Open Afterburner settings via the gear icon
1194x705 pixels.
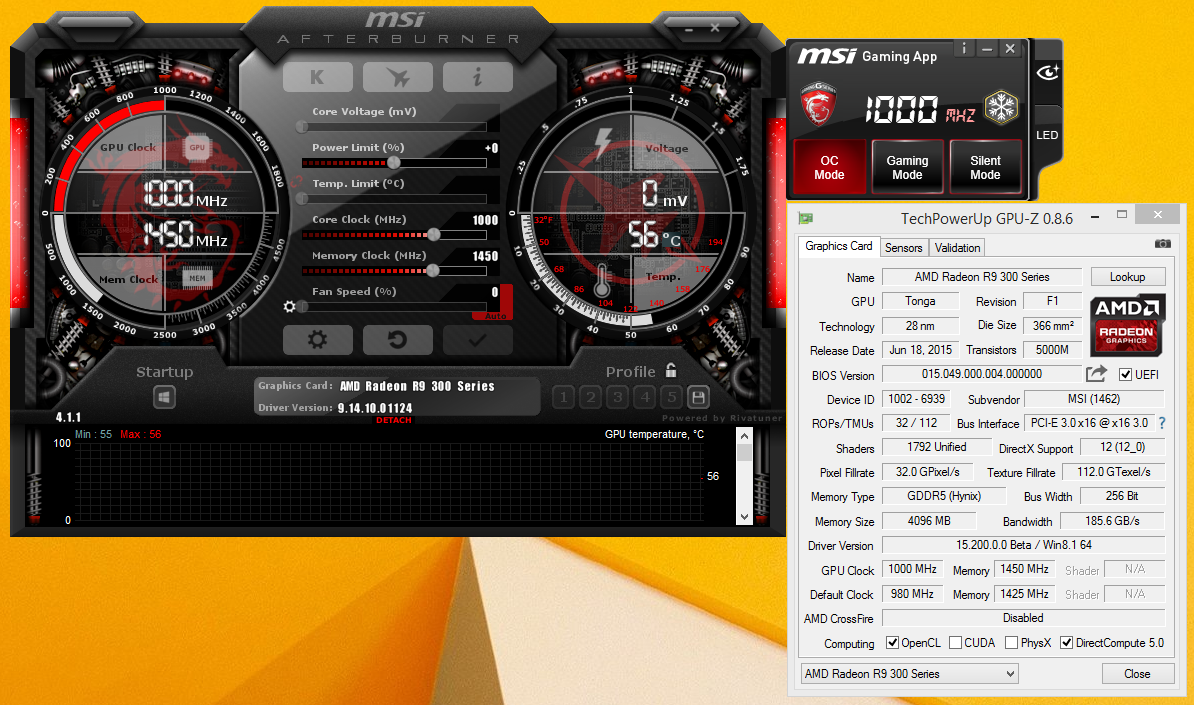(x=318, y=340)
